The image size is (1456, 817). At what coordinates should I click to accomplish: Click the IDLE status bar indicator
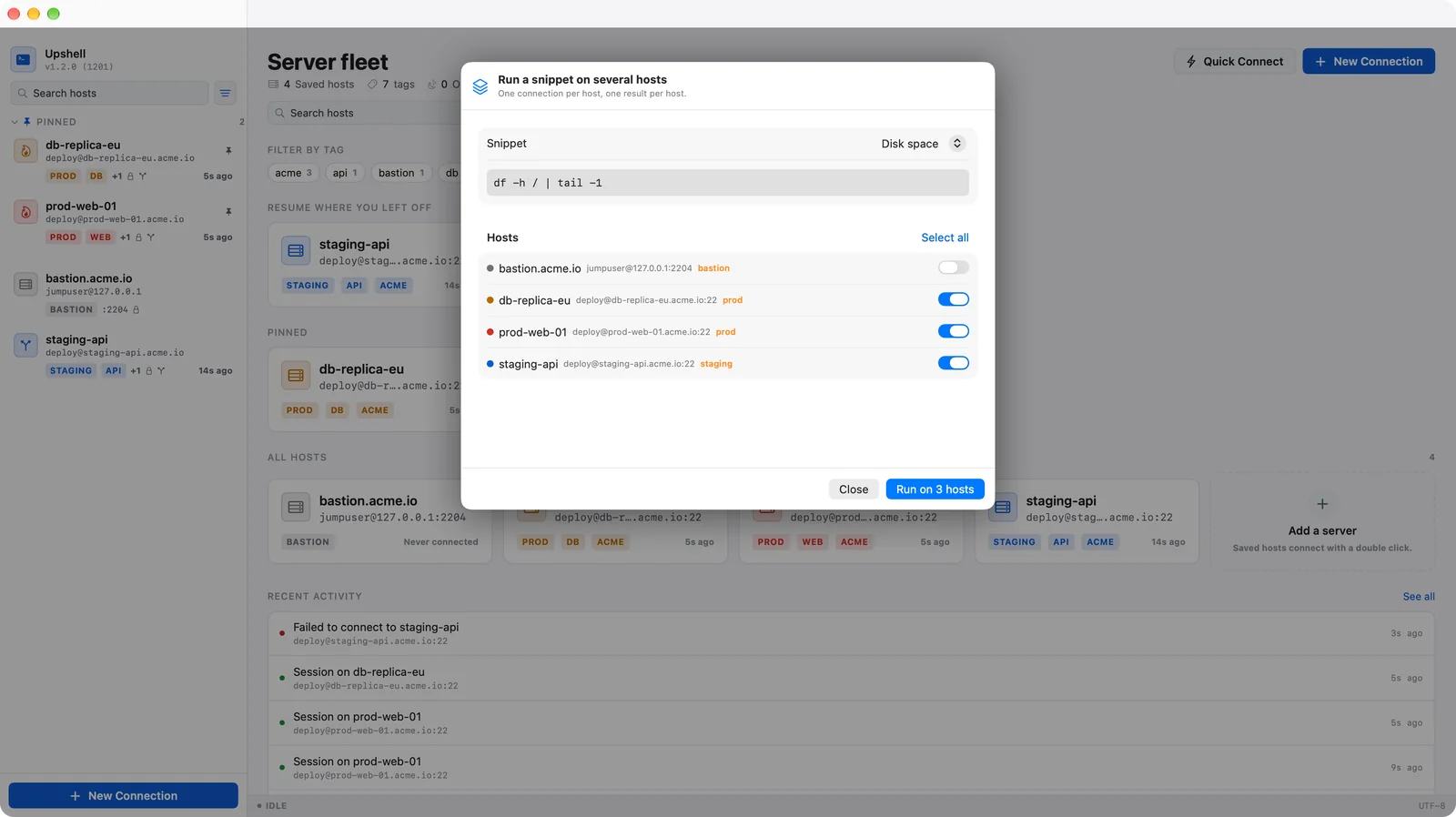[272, 805]
